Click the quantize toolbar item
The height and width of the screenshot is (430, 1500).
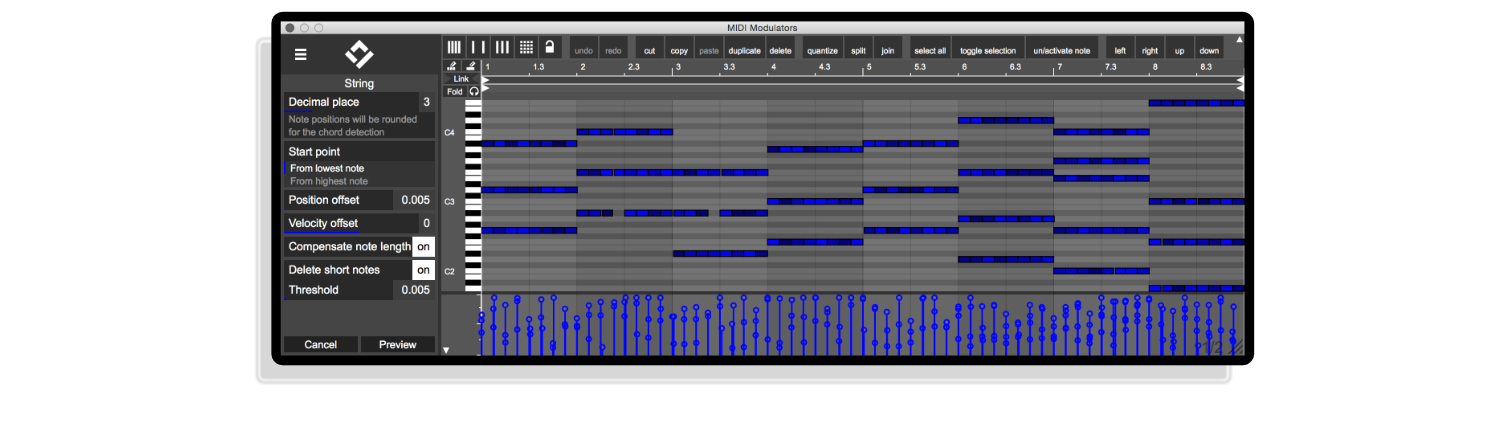tap(822, 50)
